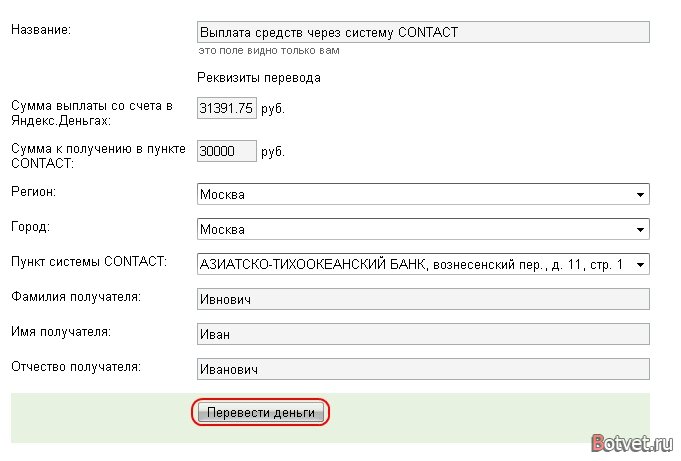Click the 'Перевести деньги' button
Image resolution: width=681 pixels, height=461 pixels.
tap(261, 412)
